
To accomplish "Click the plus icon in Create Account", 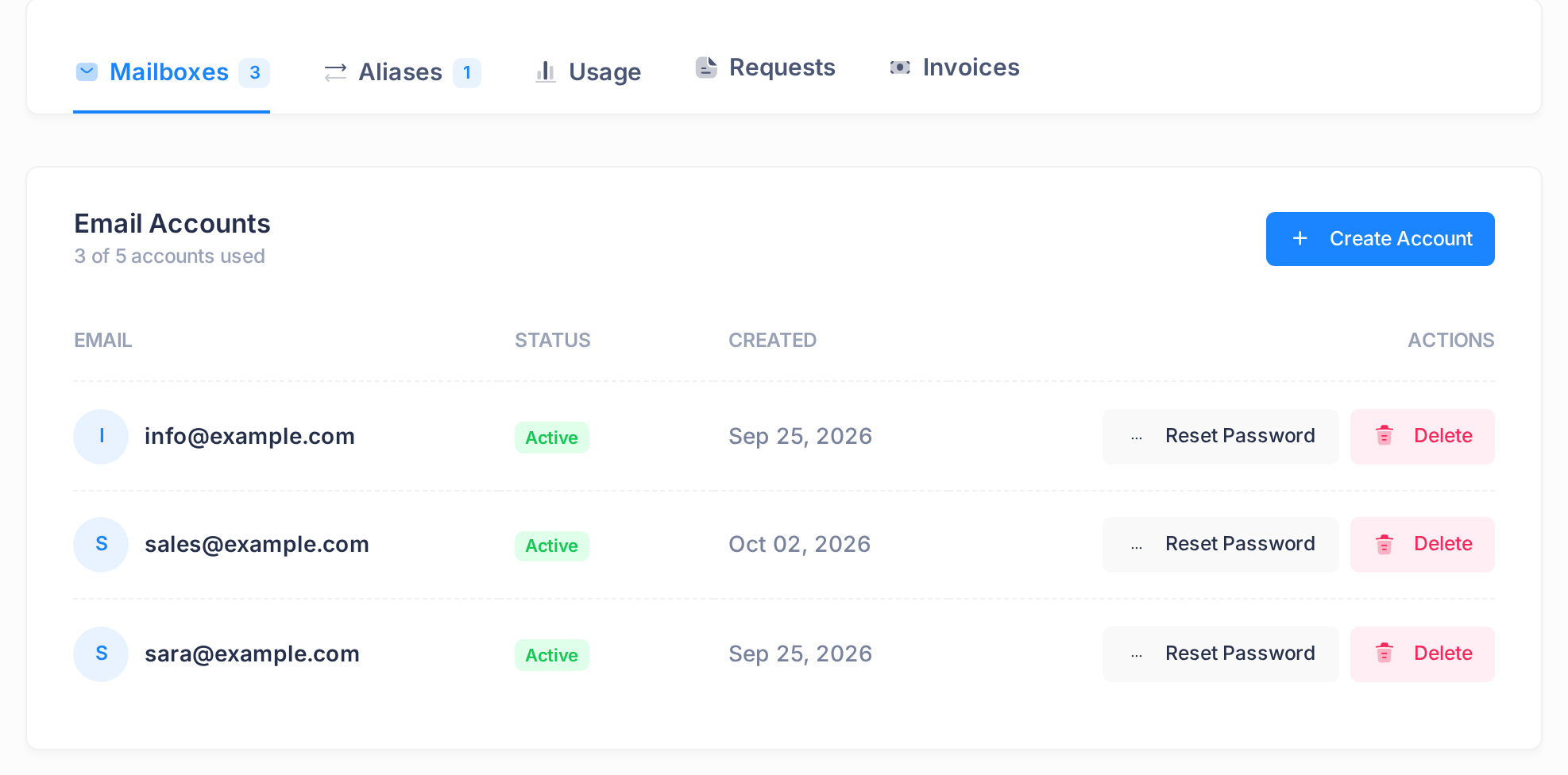I will [x=1300, y=238].
